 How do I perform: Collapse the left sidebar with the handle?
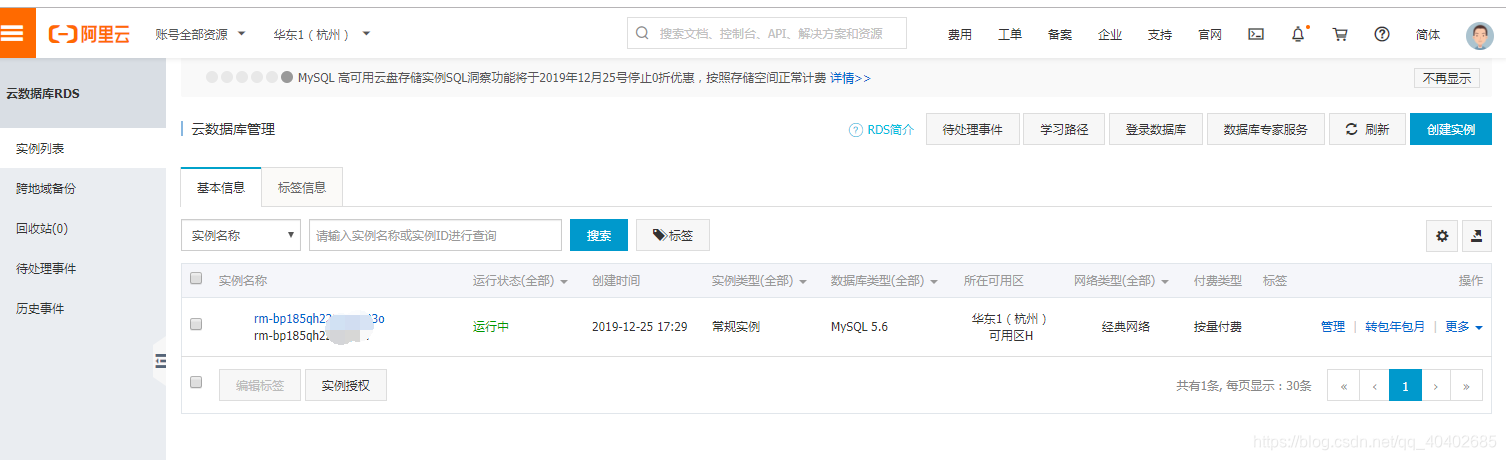[x=160, y=361]
